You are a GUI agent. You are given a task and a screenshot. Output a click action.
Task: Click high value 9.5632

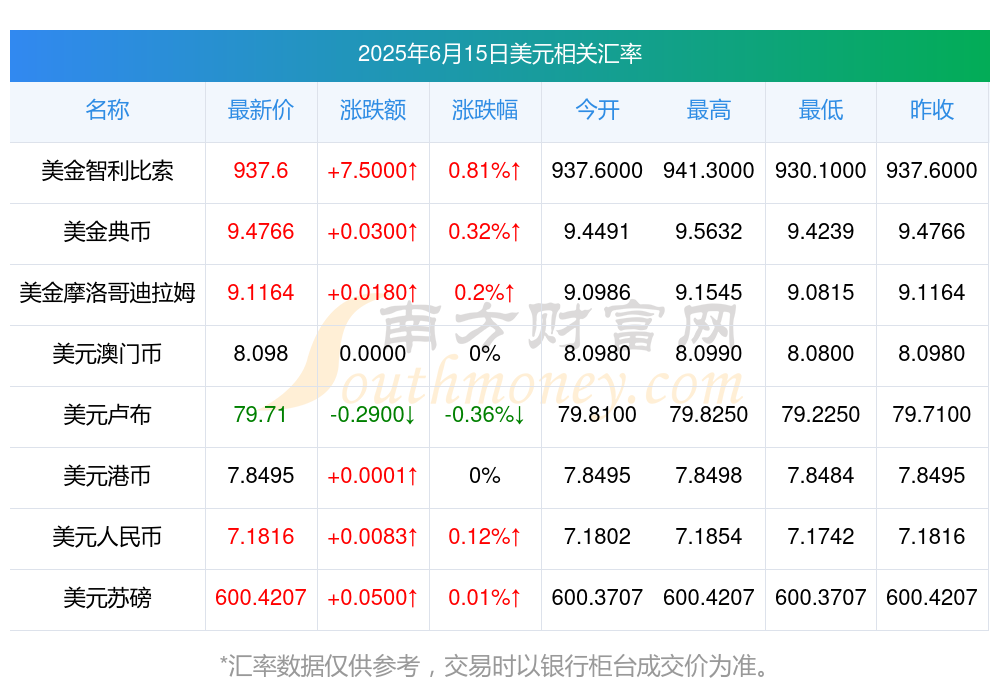(x=709, y=231)
